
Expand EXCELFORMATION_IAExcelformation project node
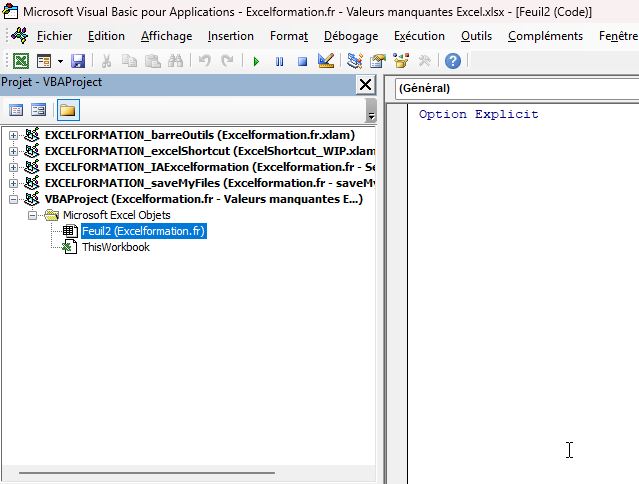tap(13, 167)
